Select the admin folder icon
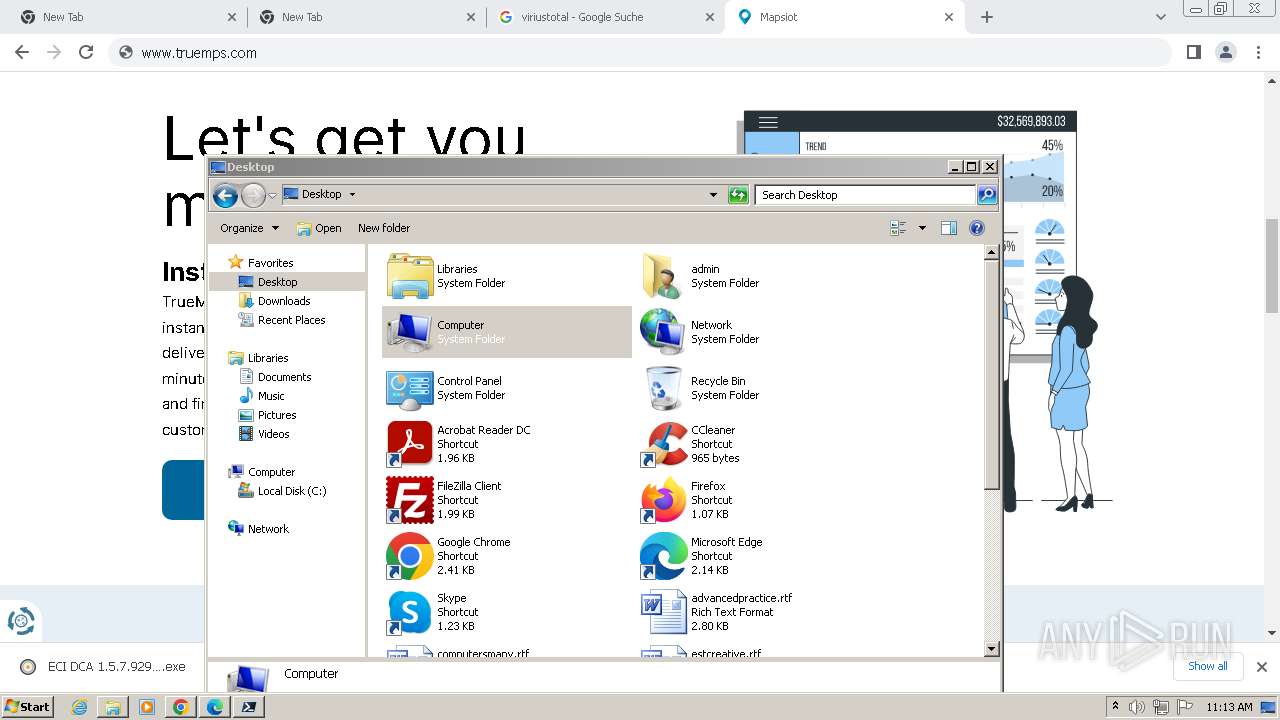 tap(663, 276)
